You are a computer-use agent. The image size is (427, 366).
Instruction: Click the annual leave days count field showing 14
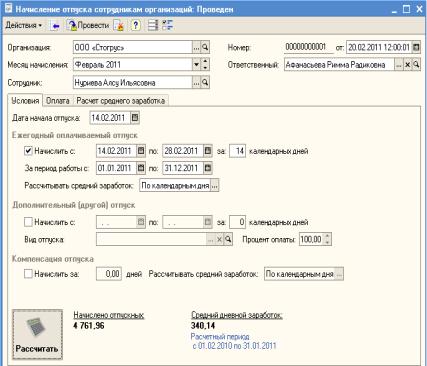tap(238, 151)
